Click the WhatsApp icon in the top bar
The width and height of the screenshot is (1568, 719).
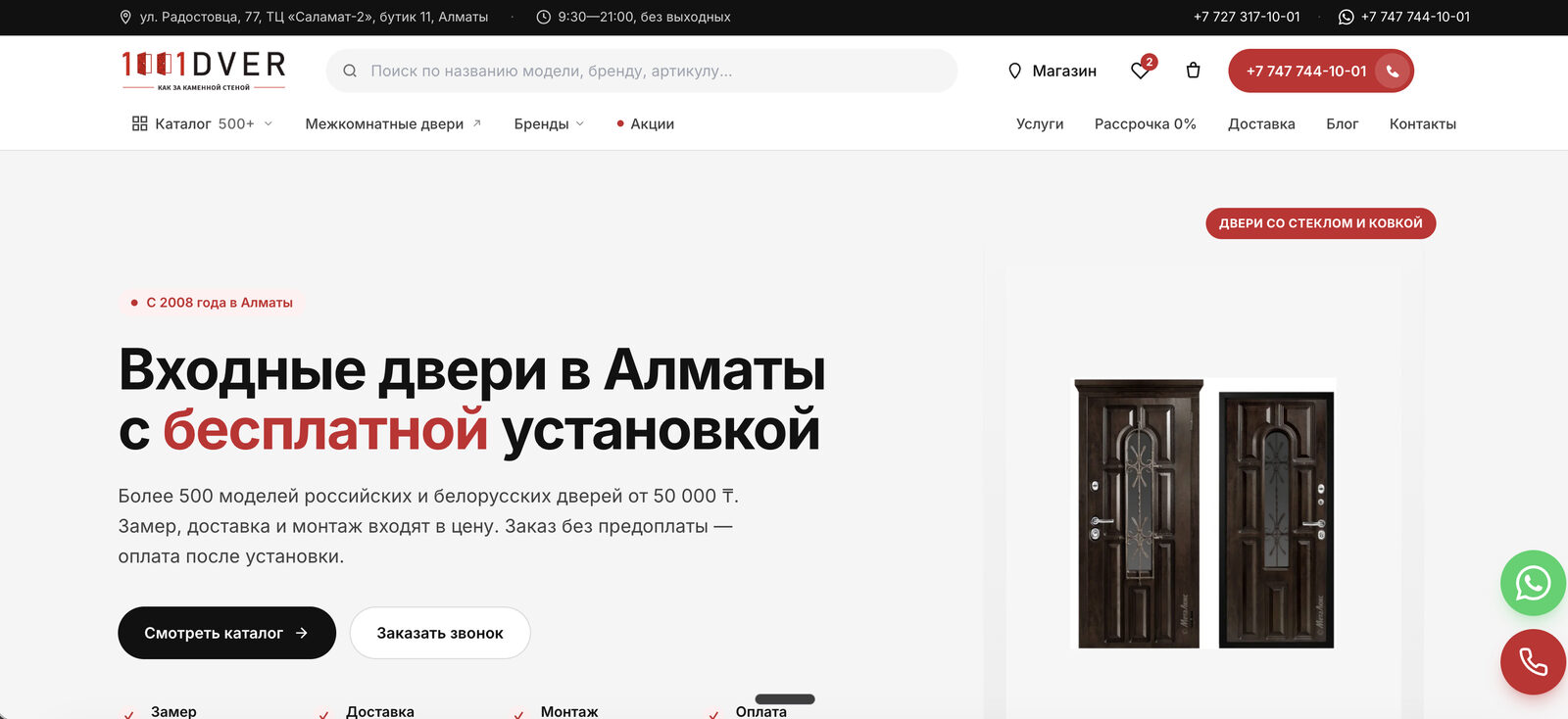[x=1347, y=17]
